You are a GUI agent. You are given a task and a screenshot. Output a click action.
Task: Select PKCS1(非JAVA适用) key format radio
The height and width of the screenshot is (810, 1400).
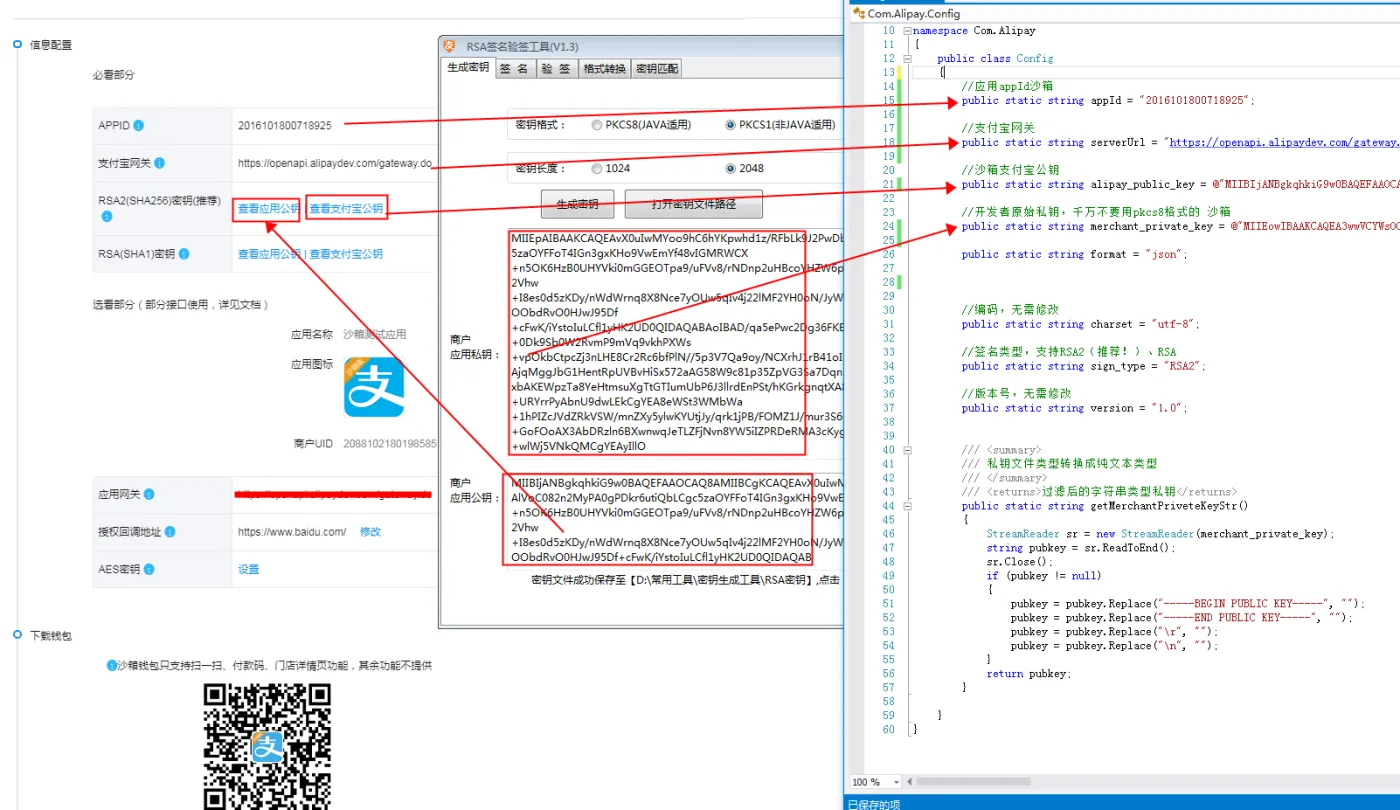[731, 126]
